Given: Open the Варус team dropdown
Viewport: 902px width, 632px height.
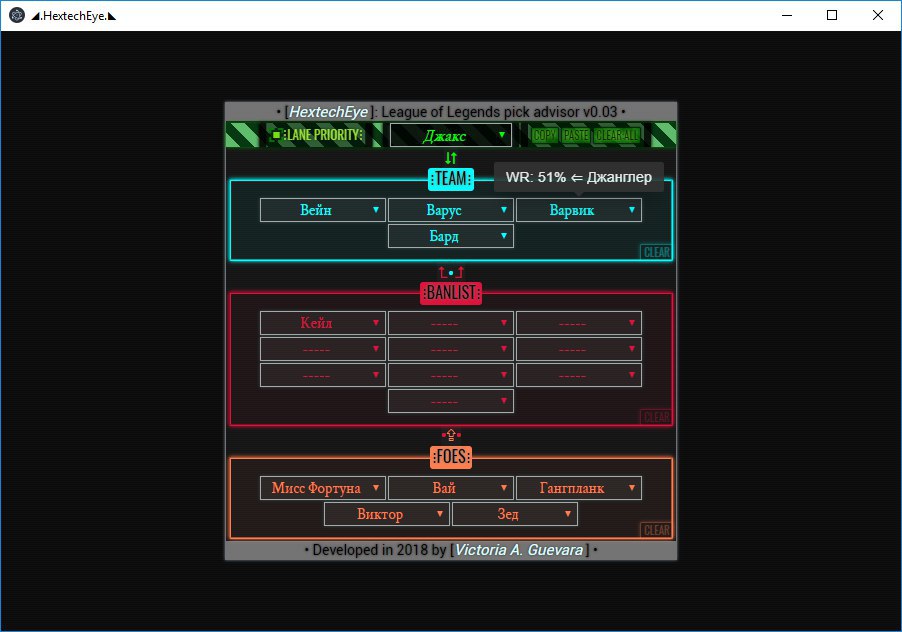Looking at the screenshot, I should tap(451, 210).
